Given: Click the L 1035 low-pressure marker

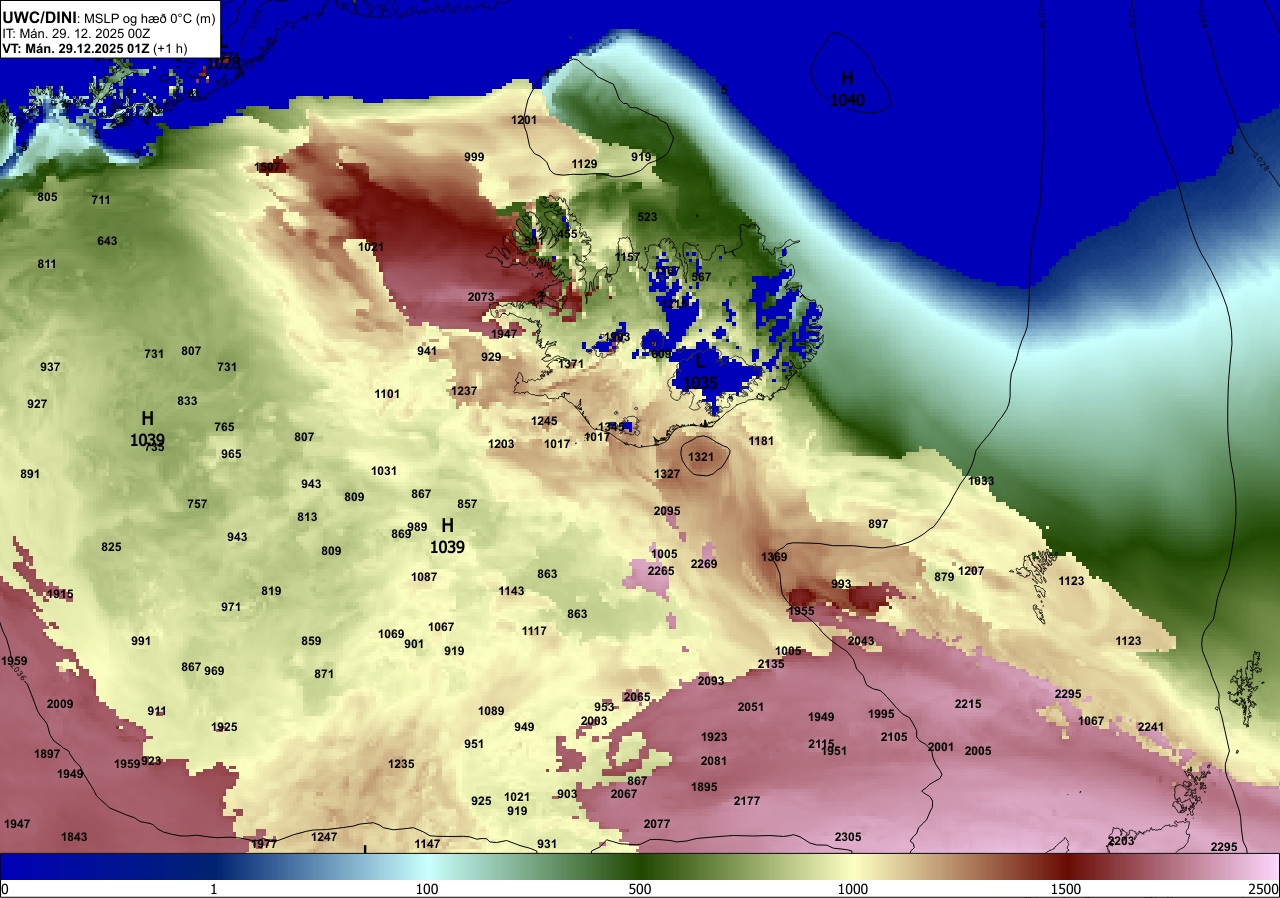Looking at the screenshot, I should tap(700, 372).
